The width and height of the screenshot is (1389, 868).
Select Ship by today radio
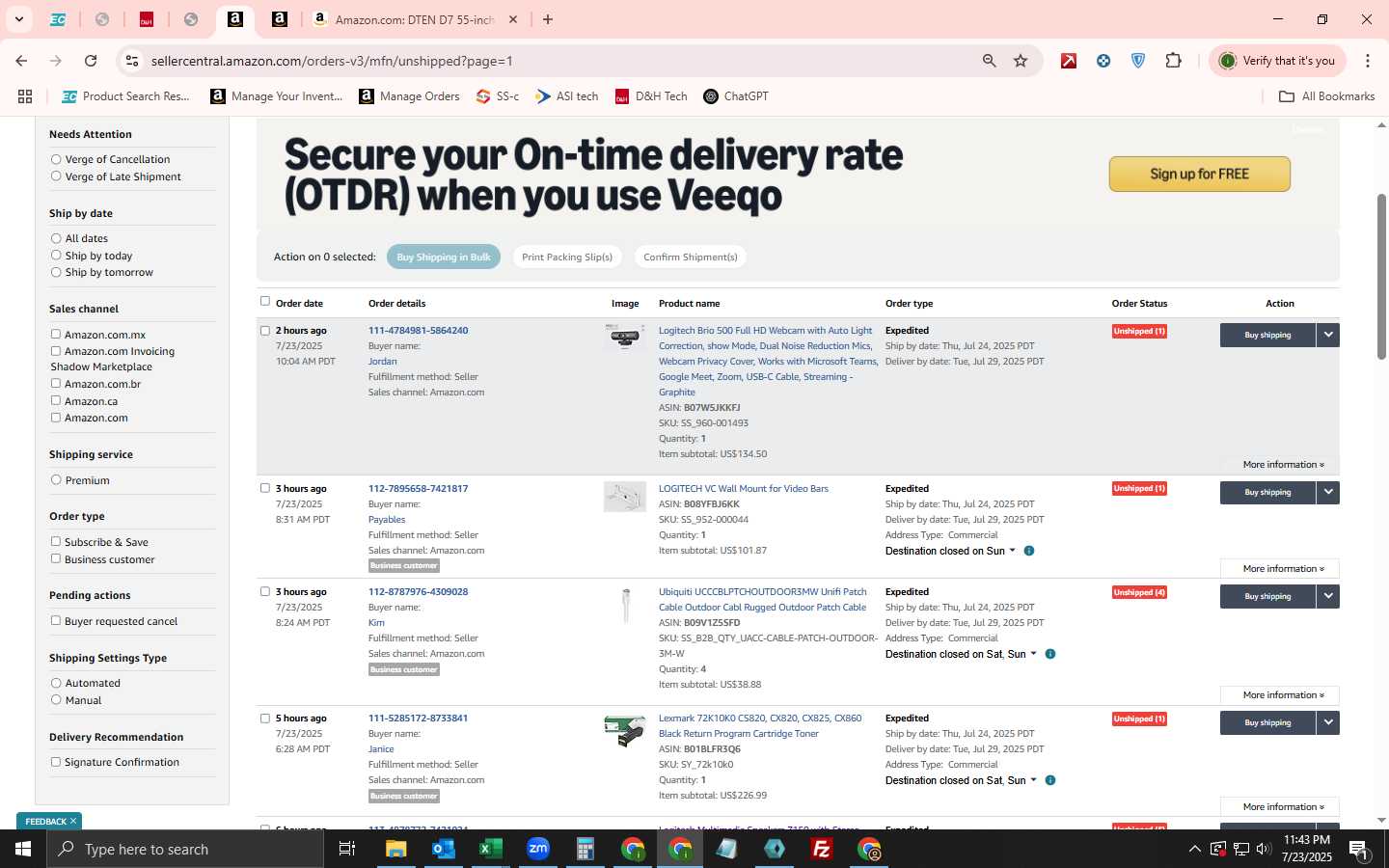(x=56, y=256)
